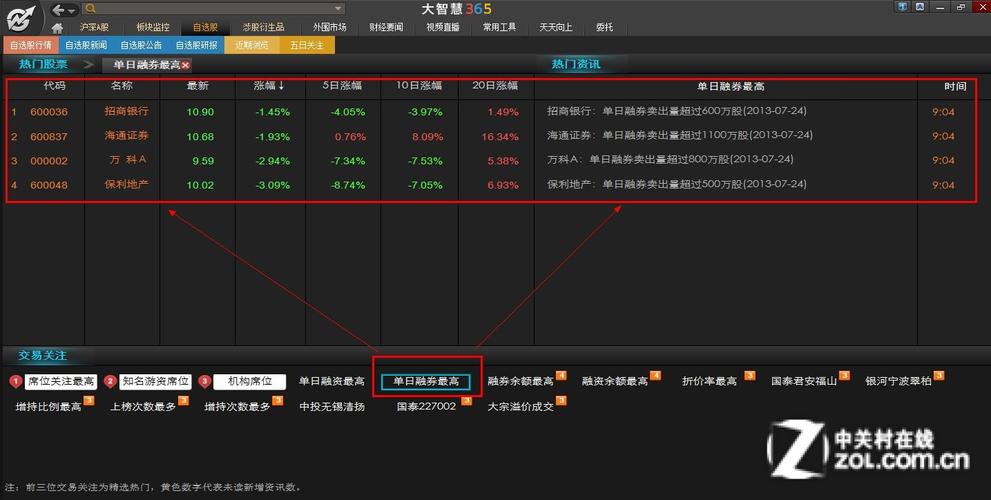The height and width of the screenshot is (500, 991).
Task: Select the 上榜次数最多 filter
Action: click(143, 406)
